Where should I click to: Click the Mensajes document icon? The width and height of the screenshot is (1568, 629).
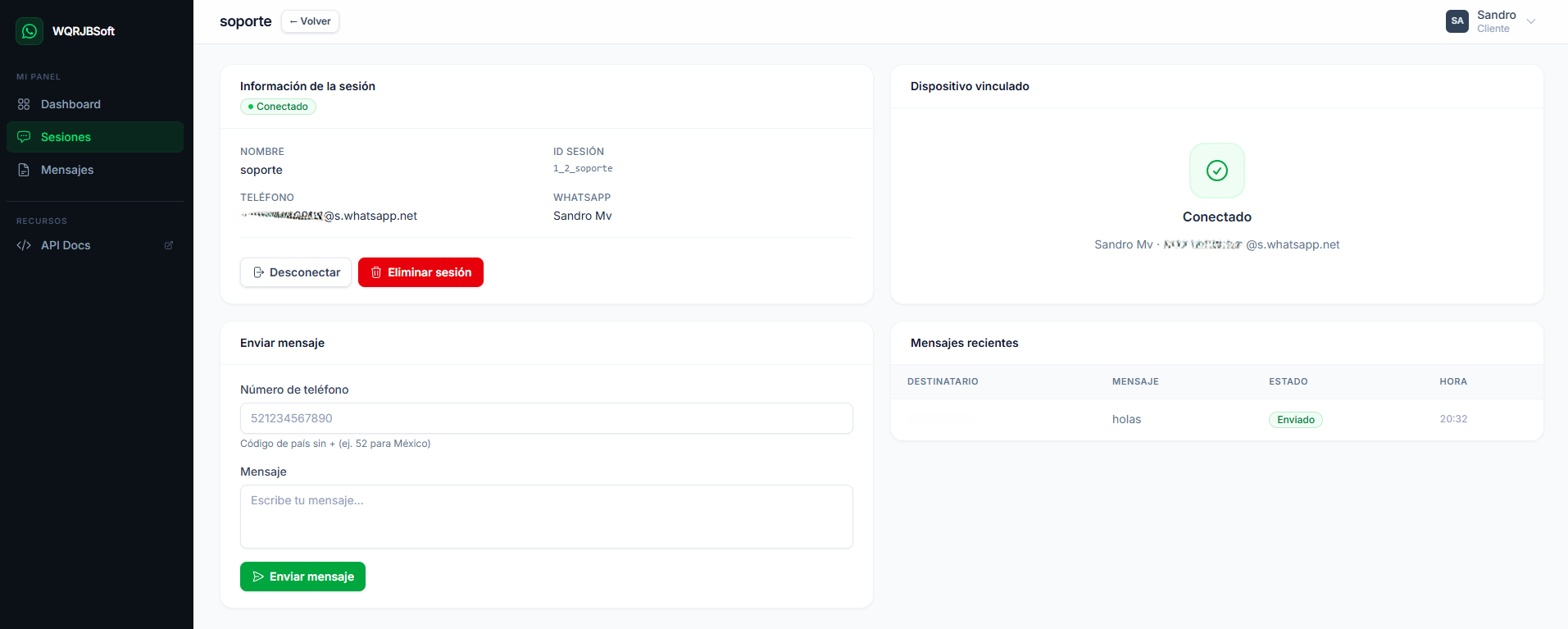coord(24,170)
